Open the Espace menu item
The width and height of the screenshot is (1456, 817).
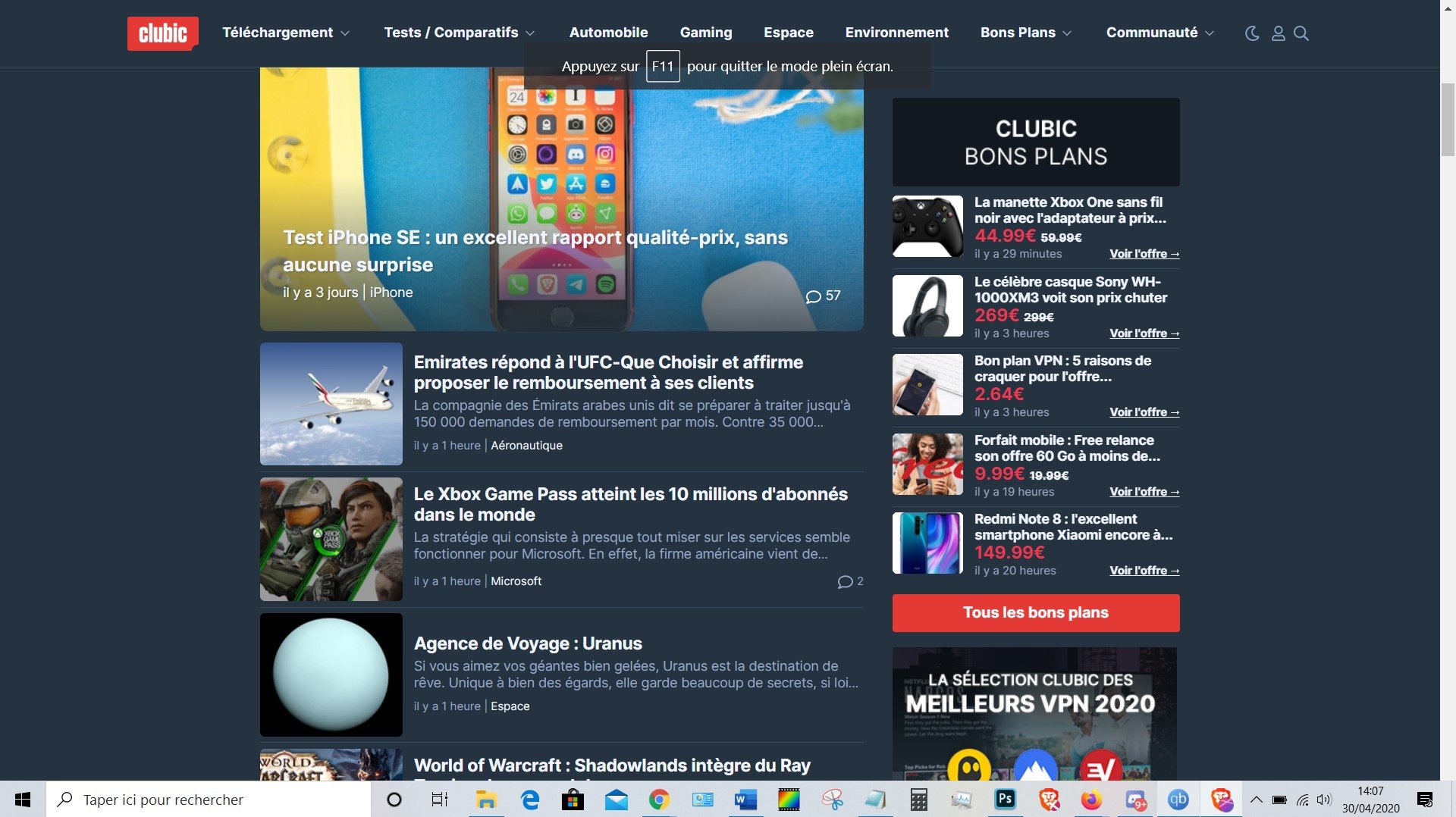click(x=788, y=33)
